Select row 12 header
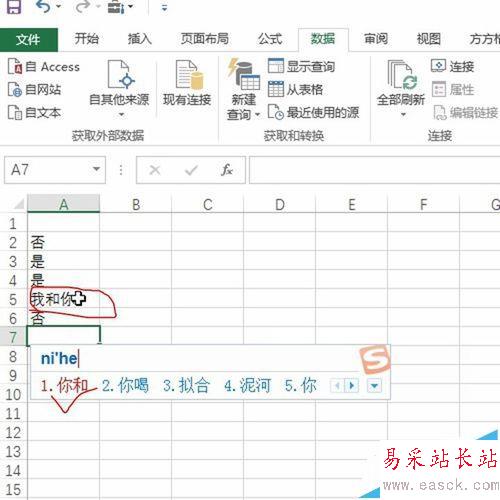 13,433
